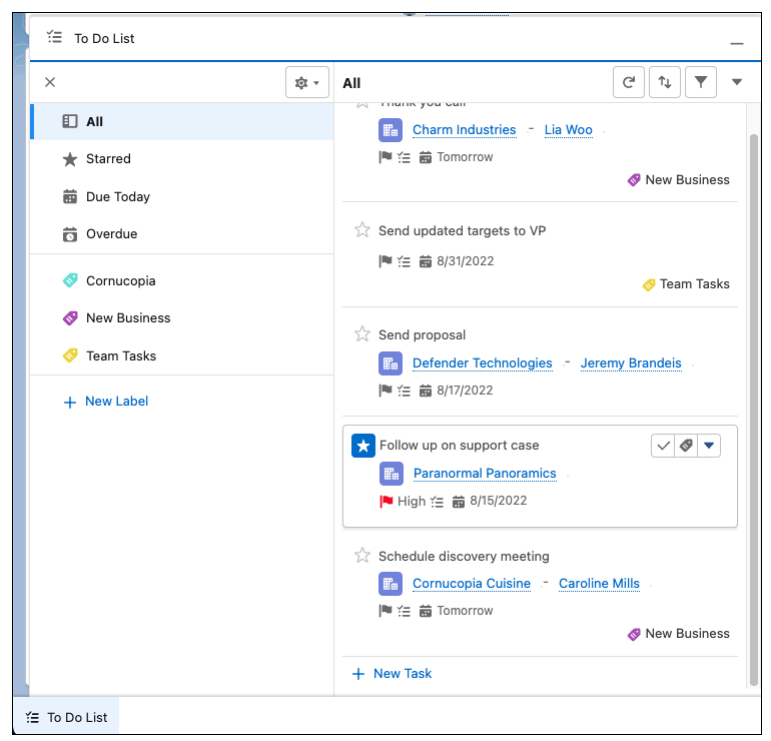Click the To Do List header icon

click(x=54, y=37)
